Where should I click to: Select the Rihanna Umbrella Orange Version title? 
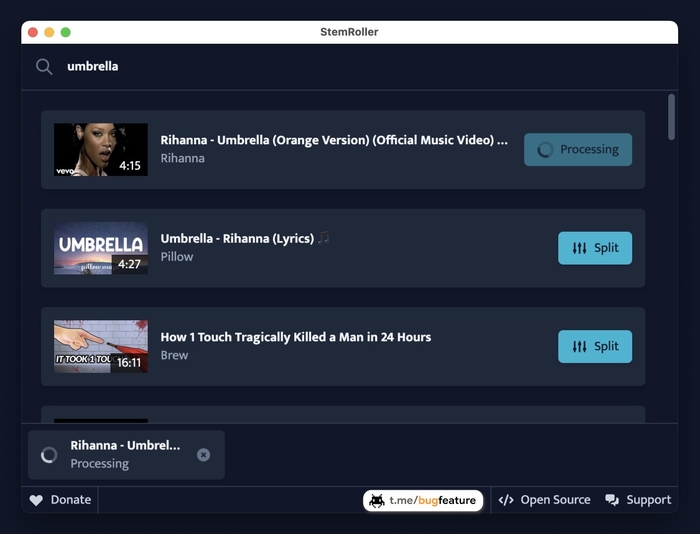pos(334,140)
